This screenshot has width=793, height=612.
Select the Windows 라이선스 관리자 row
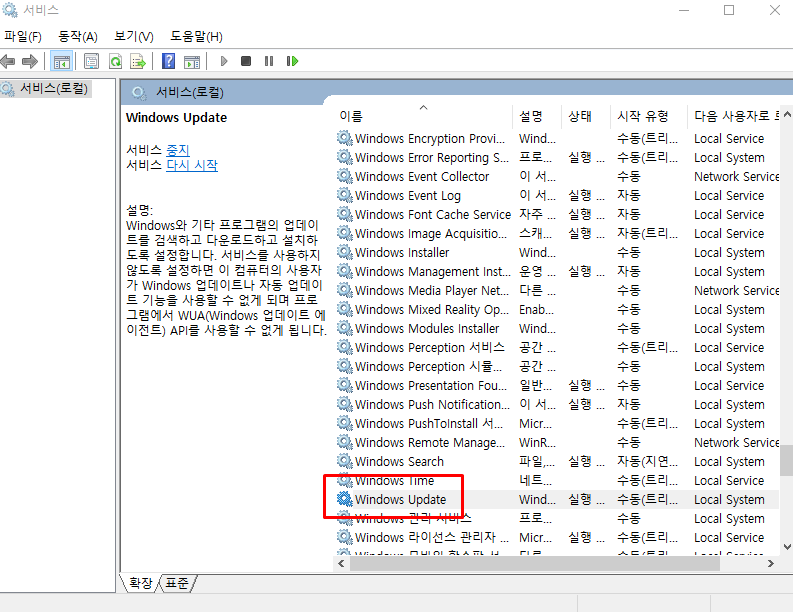point(557,537)
